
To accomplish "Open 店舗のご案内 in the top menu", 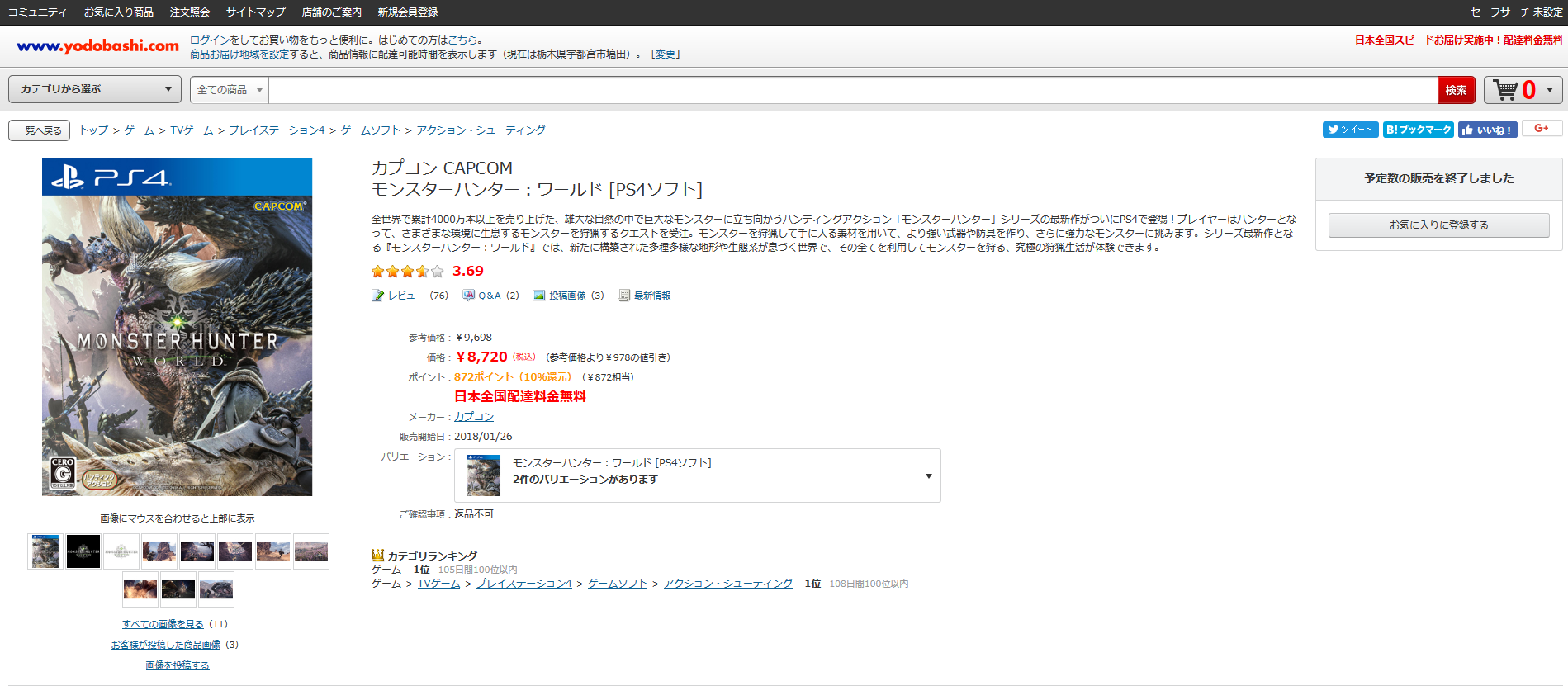I will coord(332,12).
